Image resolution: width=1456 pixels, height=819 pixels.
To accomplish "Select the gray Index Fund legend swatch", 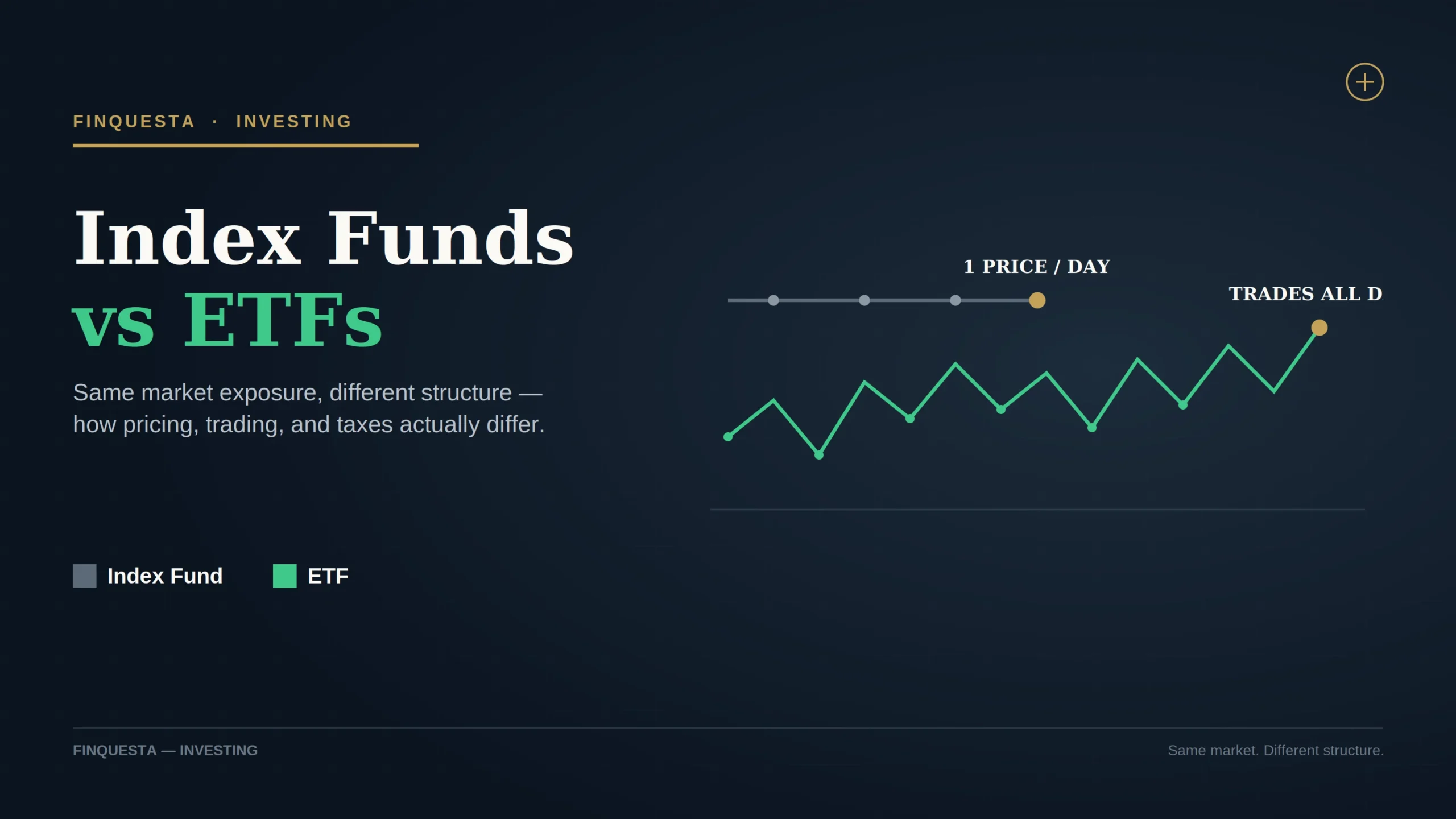I will [85, 576].
